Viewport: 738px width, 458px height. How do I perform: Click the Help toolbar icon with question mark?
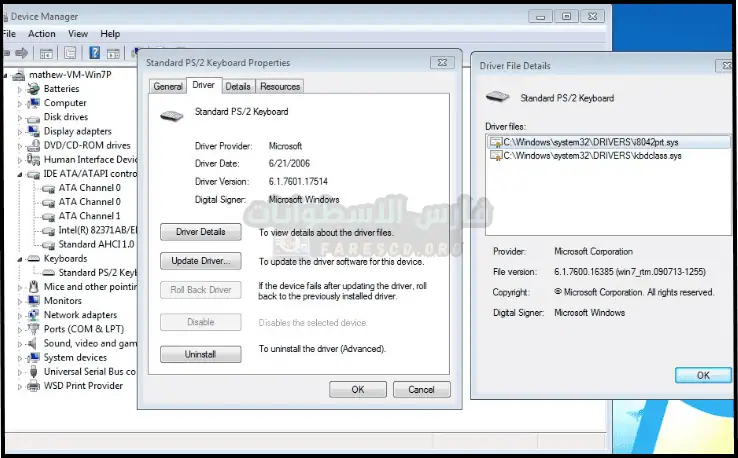tap(95, 53)
